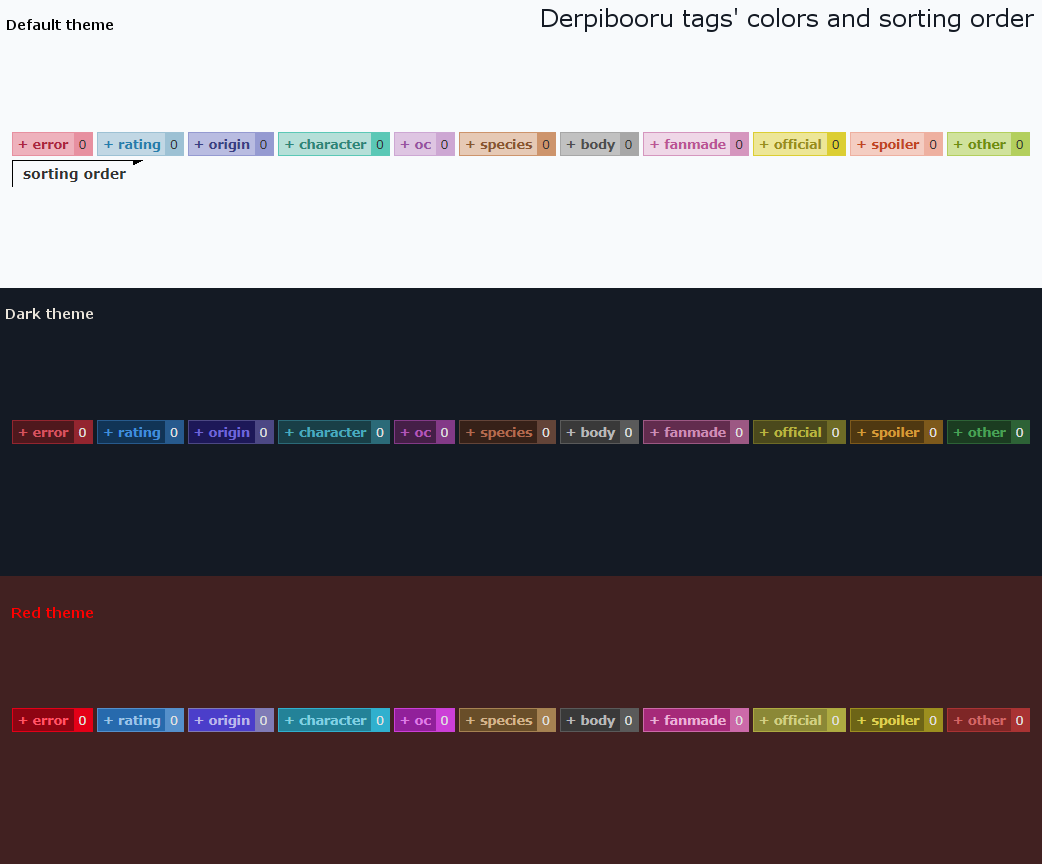Click the plus on Dark theme species tag
Viewport: 1042px width, 864px height.
click(x=470, y=432)
